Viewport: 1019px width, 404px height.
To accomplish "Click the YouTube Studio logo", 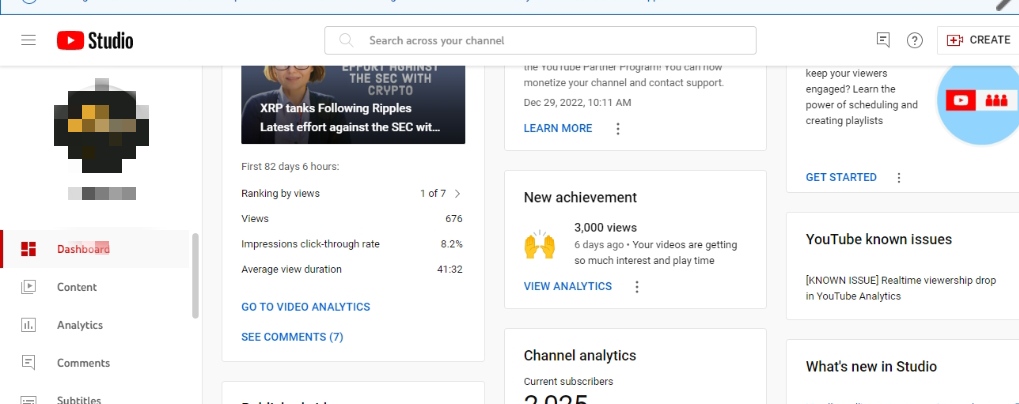I will [95, 40].
